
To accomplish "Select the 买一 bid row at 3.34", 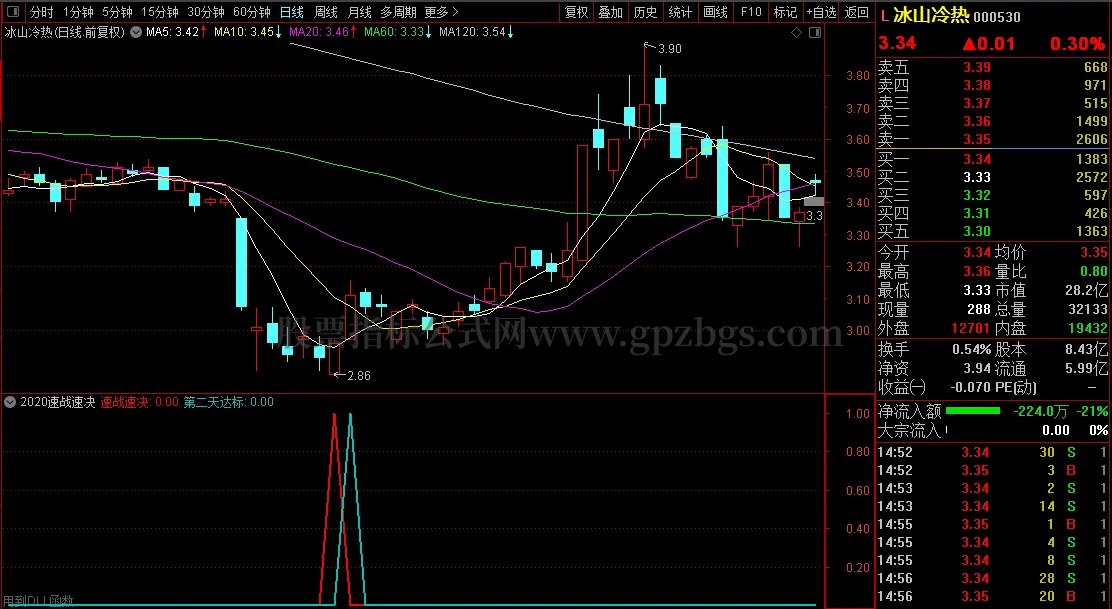I will (x=993, y=159).
